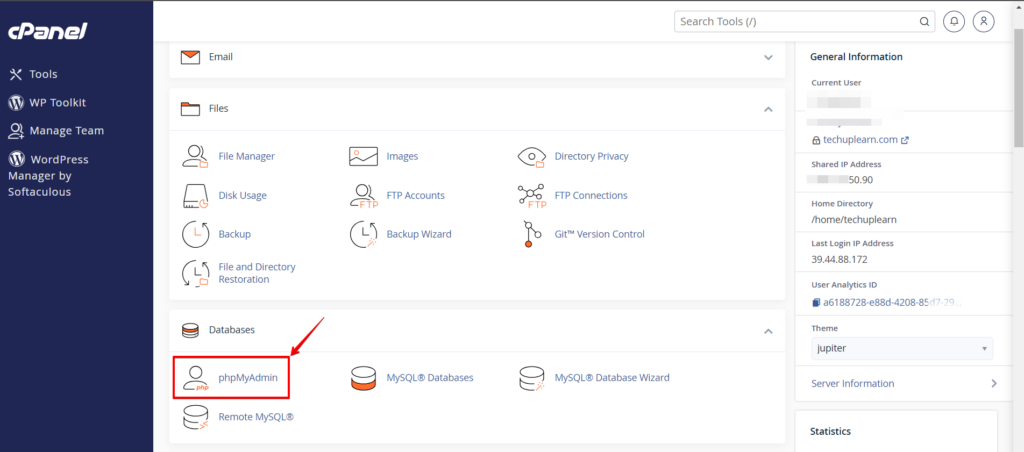Open WordPress Manager by Softaculous
The height and width of the screenshot is (452, 1024).
pyautogui.click(x=48, y=175)
